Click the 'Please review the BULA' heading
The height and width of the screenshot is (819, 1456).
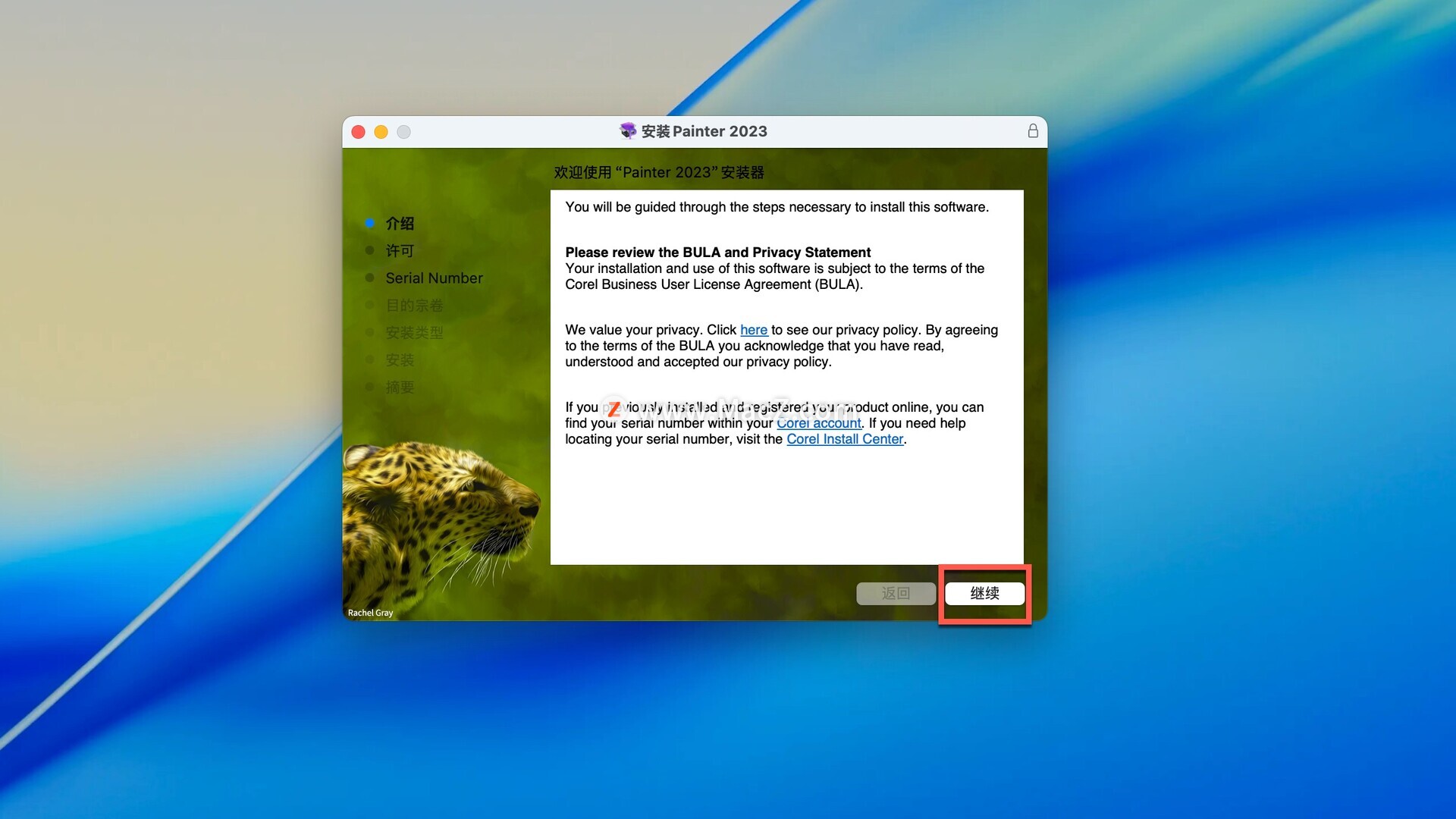tap(717, 253)
